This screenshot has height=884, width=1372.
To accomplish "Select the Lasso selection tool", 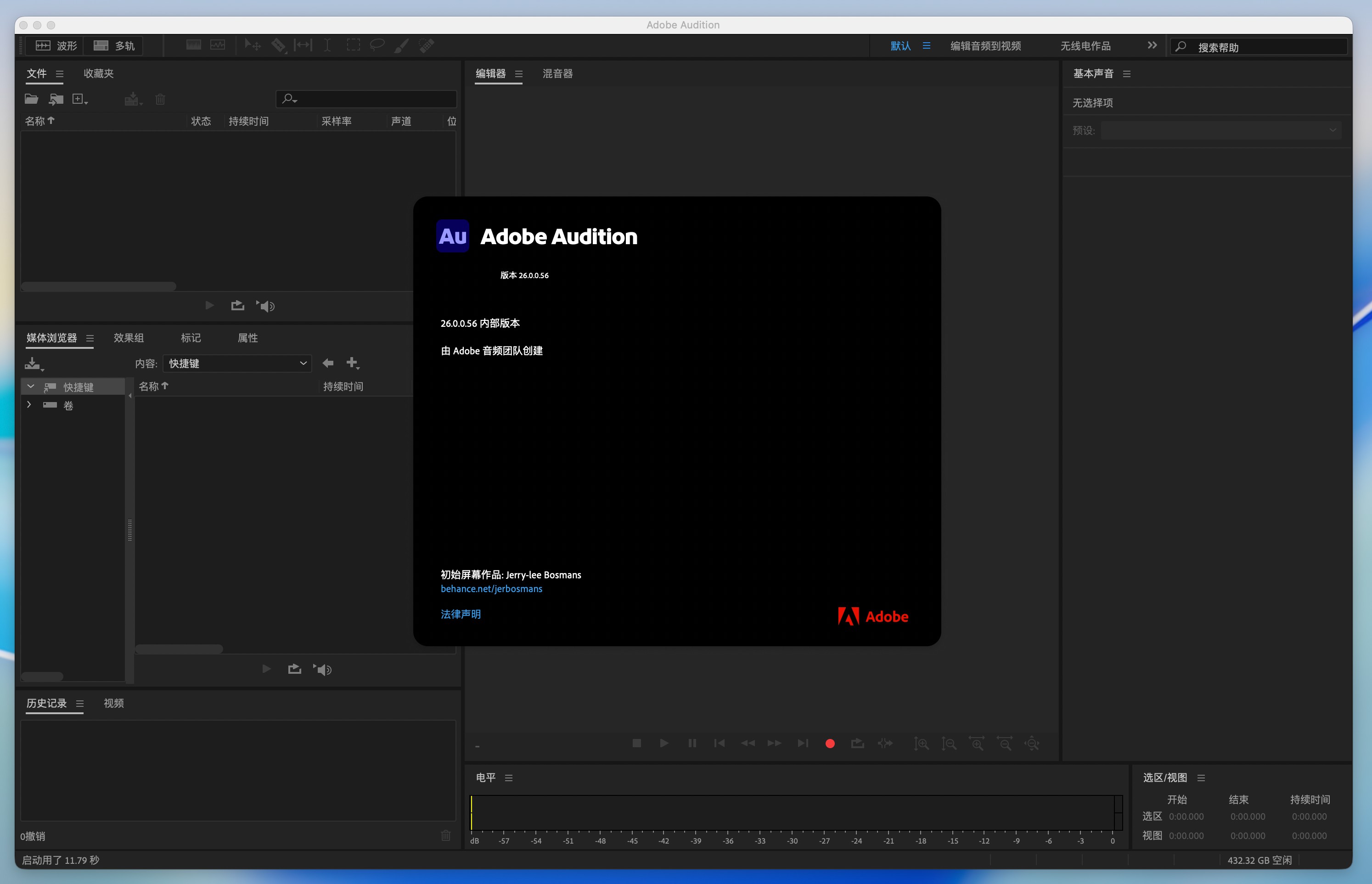I will [x=377, y=45].
